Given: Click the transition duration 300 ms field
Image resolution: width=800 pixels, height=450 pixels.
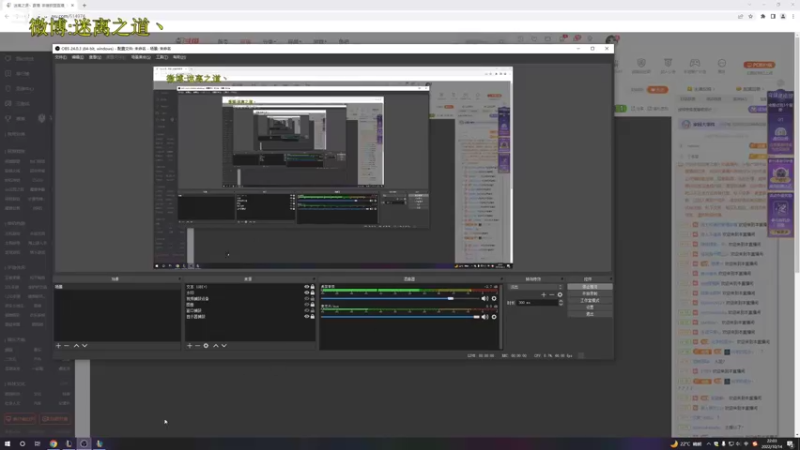Looking at the screenshot, I should click(x=536, y=303).
